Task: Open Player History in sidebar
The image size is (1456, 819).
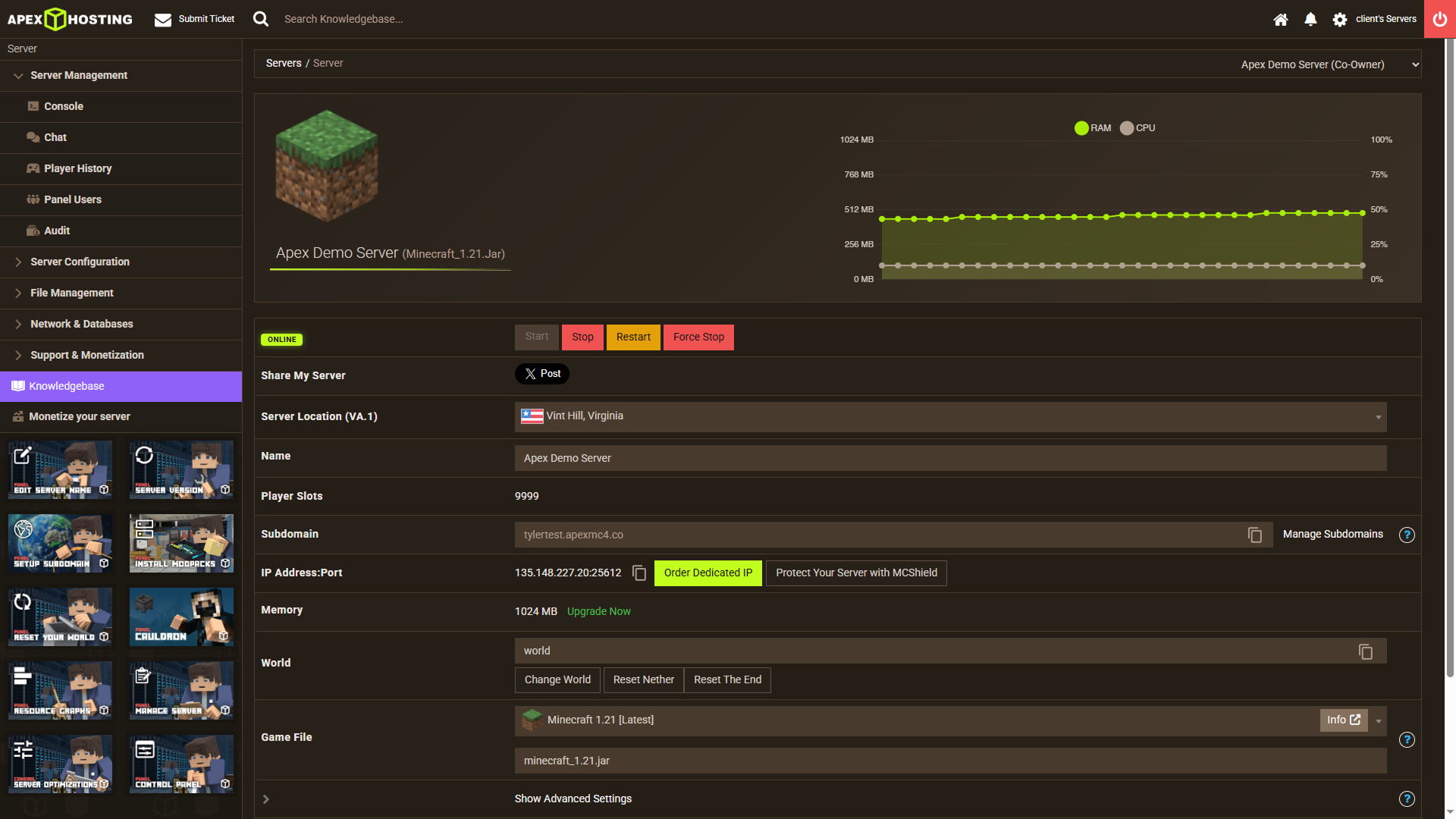Action: click(x=77, y=168)
